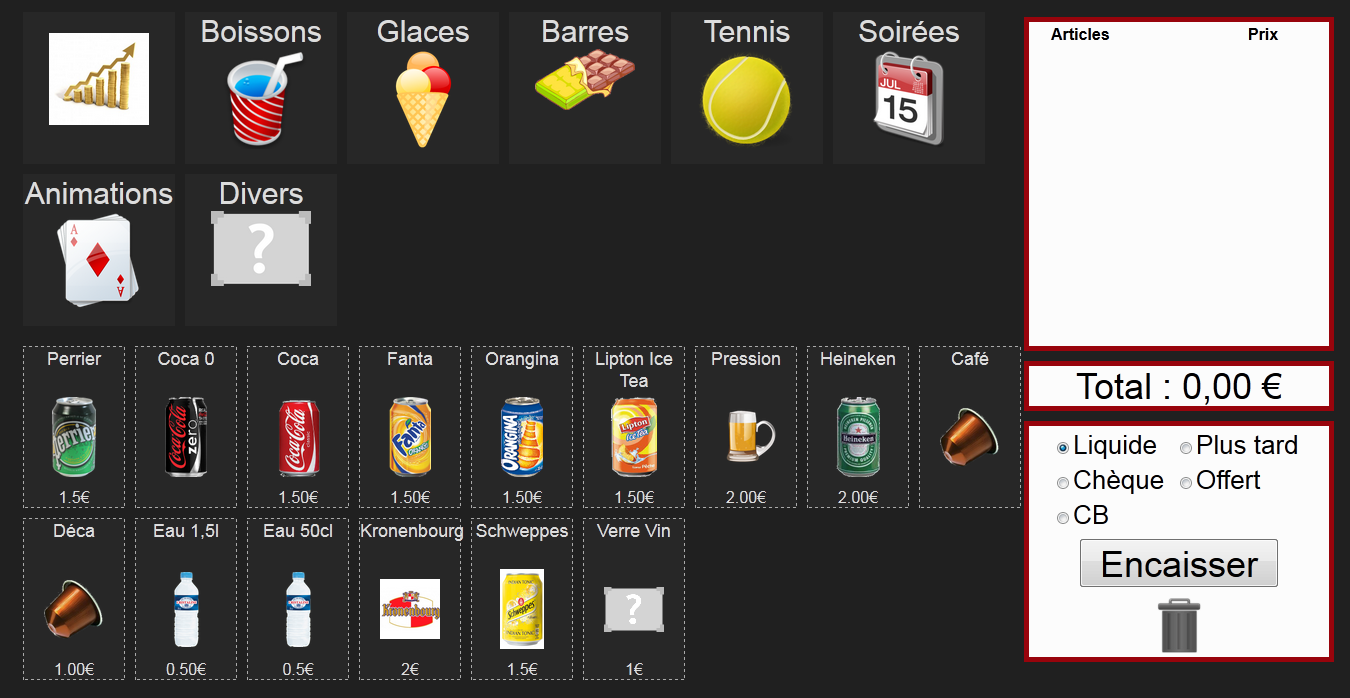Screen dimensions: 1350x698
Task: Choose the Offert radio button
Action: [x=1186, y=483]
